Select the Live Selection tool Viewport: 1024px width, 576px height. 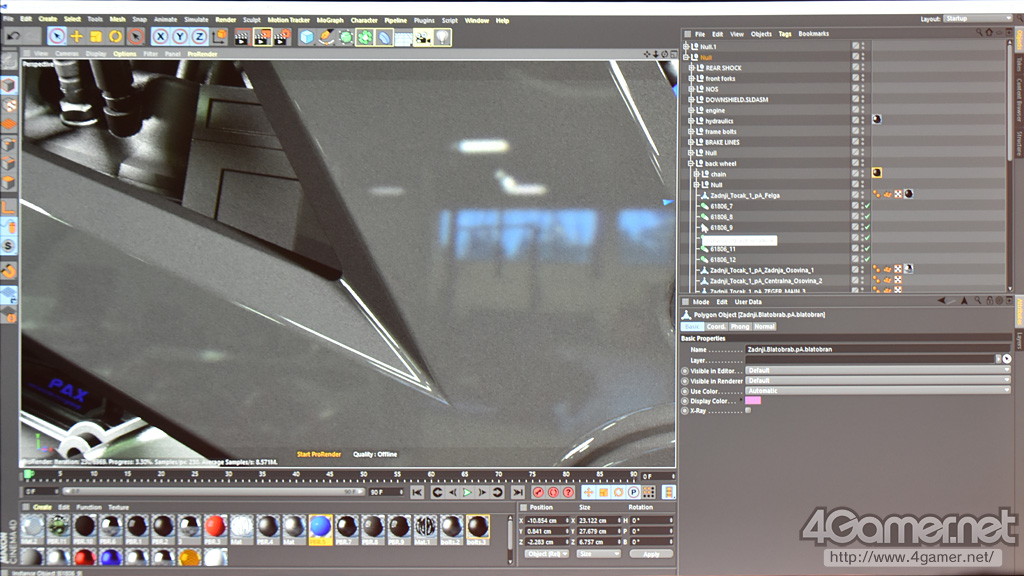click(57, 37)
